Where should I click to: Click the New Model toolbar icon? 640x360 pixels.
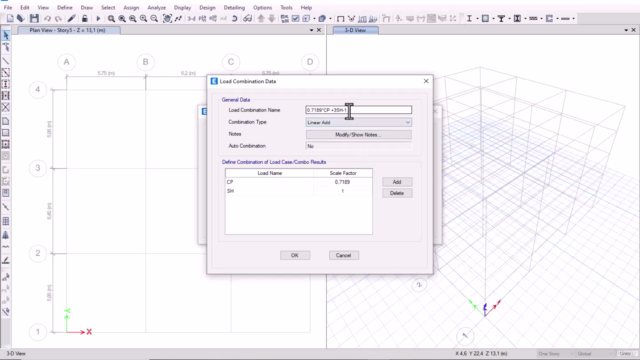tap(10, 18)
